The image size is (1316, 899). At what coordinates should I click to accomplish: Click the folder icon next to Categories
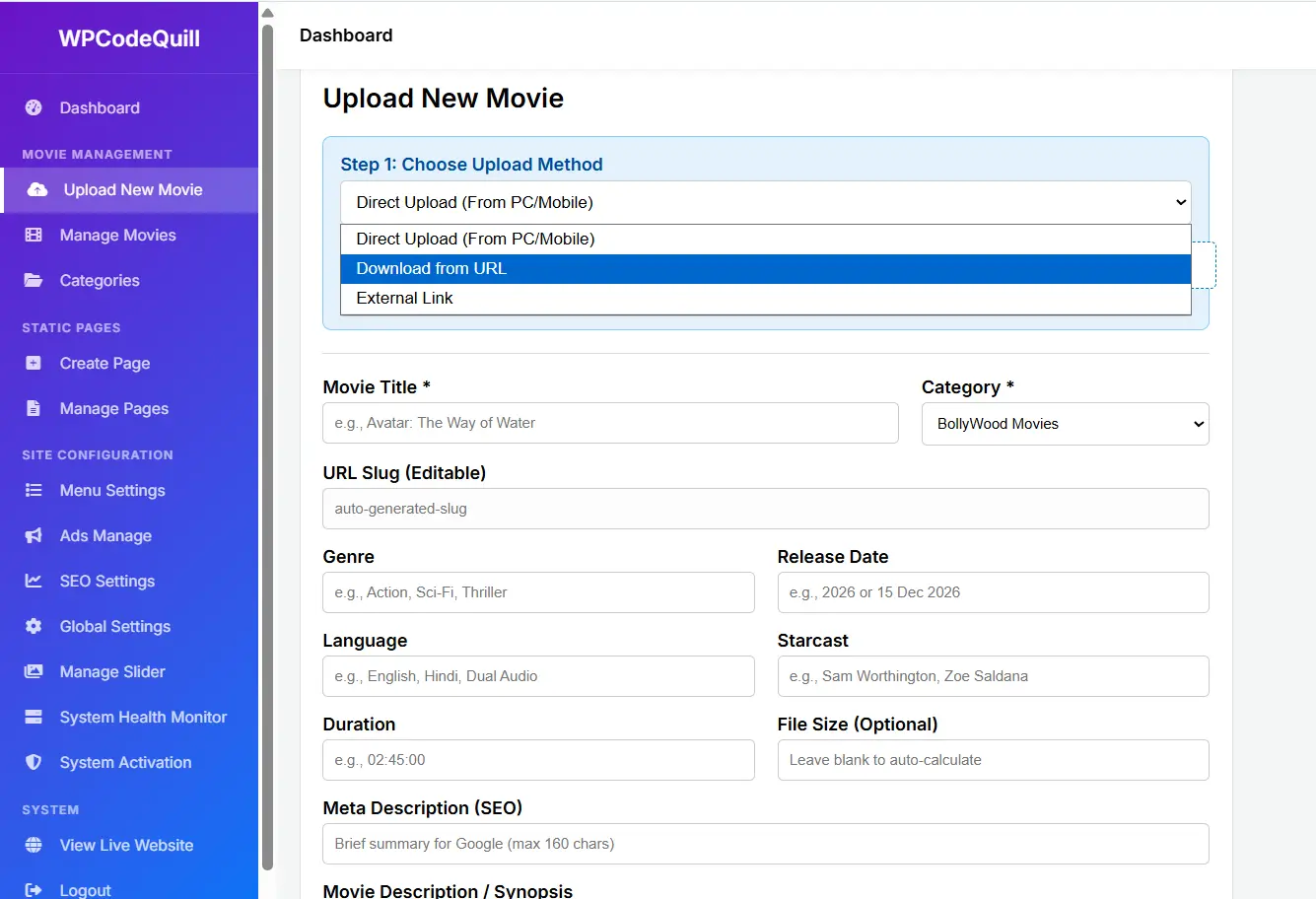34,280
